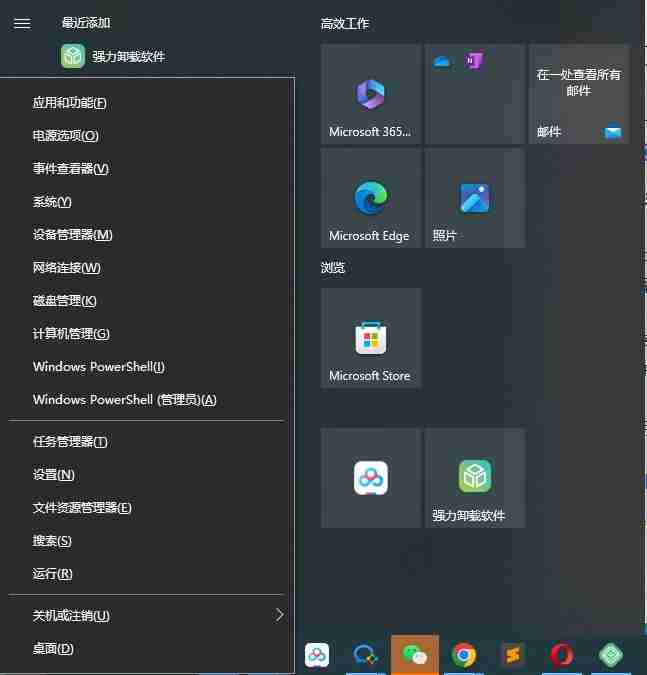This screenshot has height=675, width=647.
Task: Choose Windows PowerShell (管理员)(A)
Action: 124,400
